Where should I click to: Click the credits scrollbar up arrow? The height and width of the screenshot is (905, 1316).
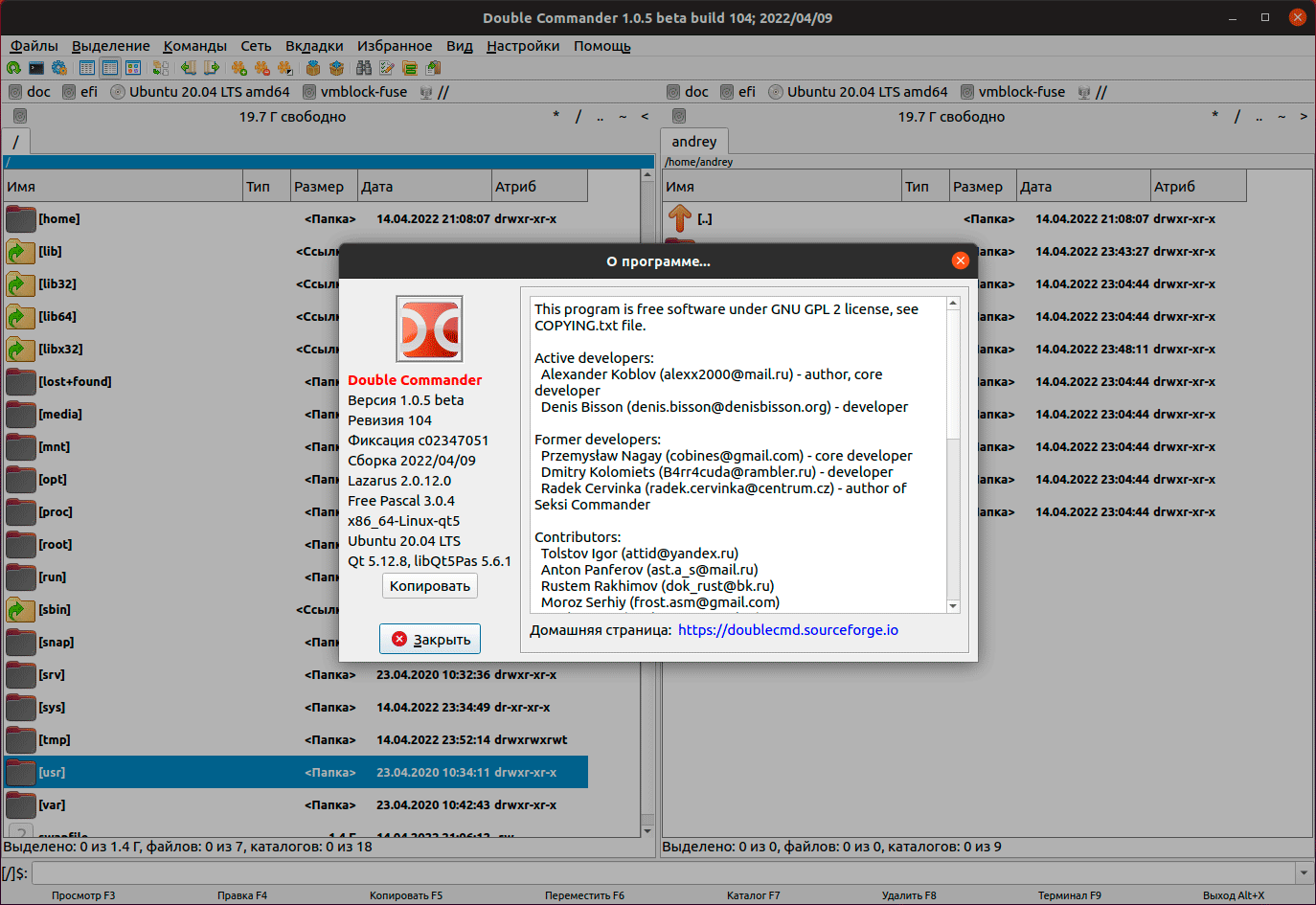click(953, 304)
